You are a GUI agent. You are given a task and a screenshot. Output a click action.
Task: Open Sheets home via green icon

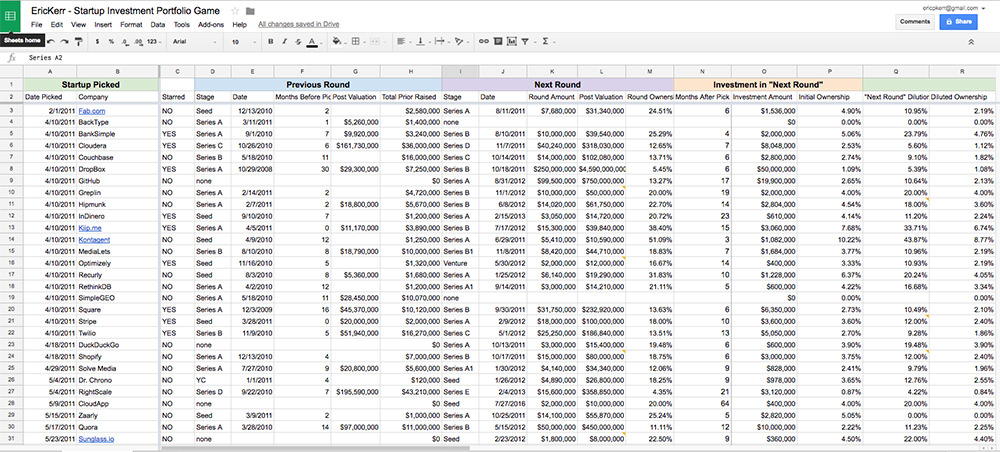(10, 16)
